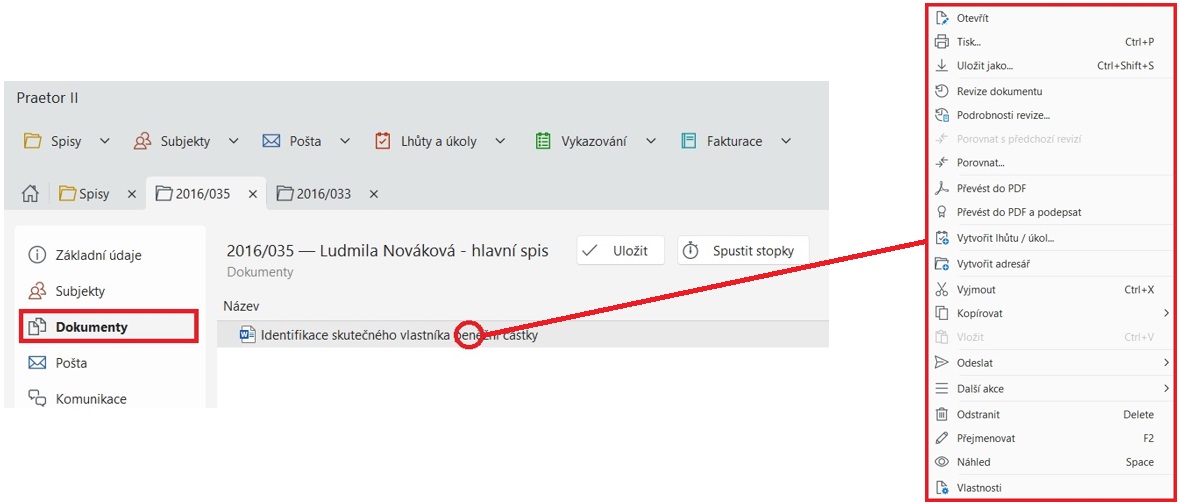Click the eye icon for Náhled

(x=941, y=462)
